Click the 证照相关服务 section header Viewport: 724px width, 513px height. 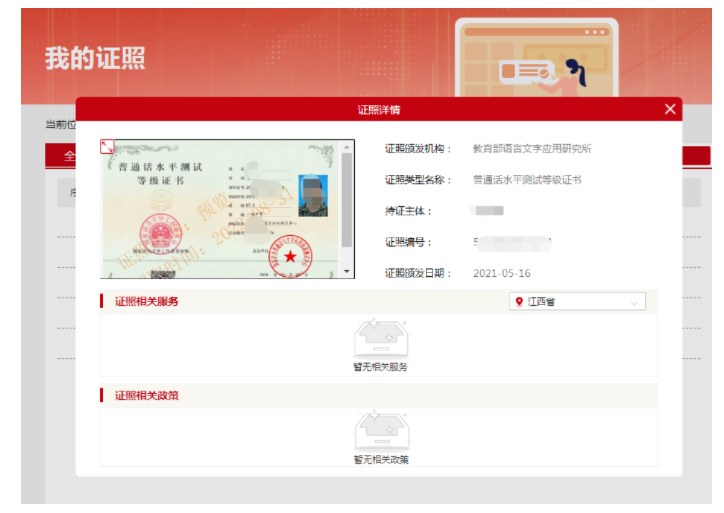(147, 301)
